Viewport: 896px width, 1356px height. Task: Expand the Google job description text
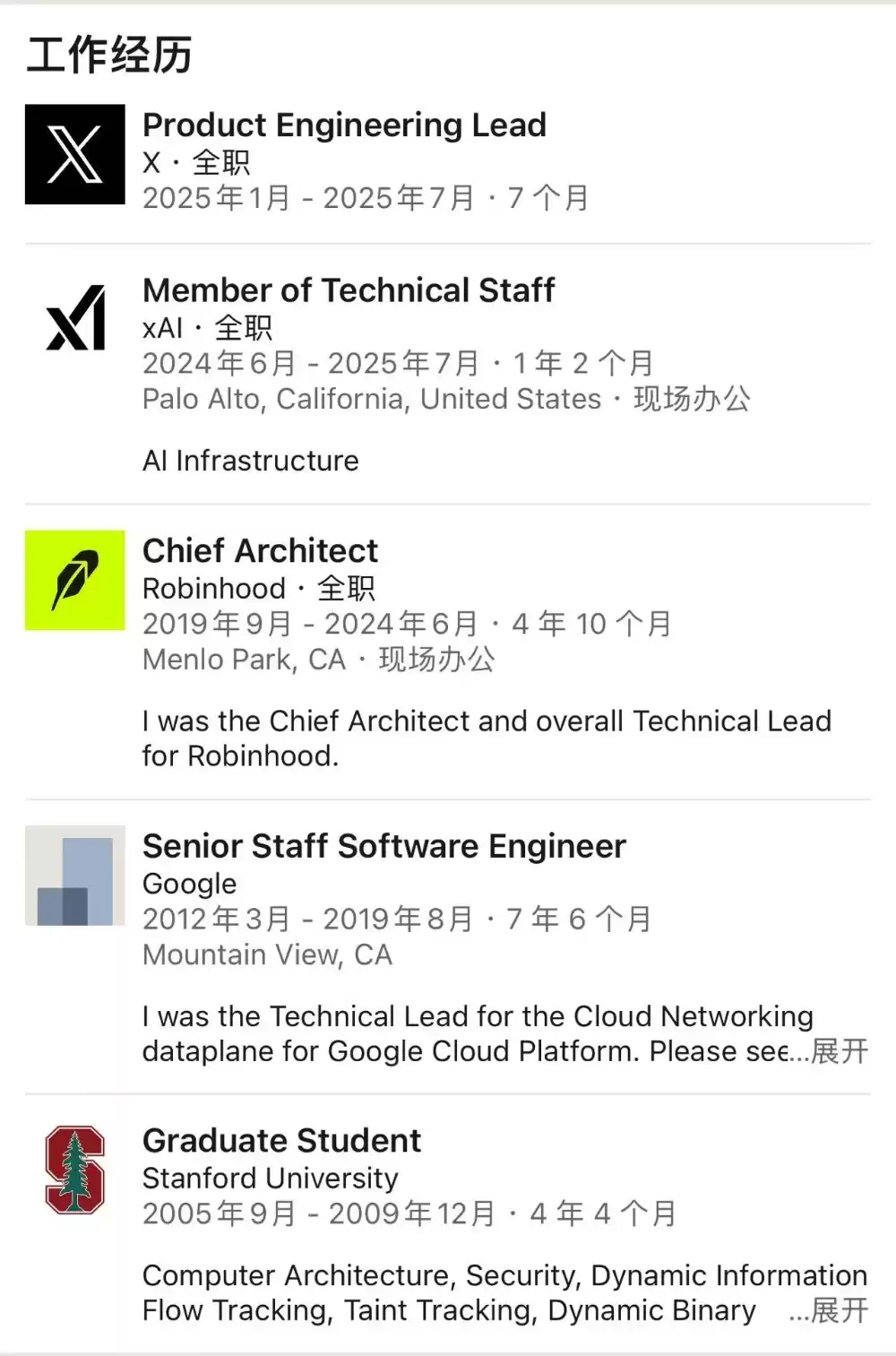(840, 1051)
